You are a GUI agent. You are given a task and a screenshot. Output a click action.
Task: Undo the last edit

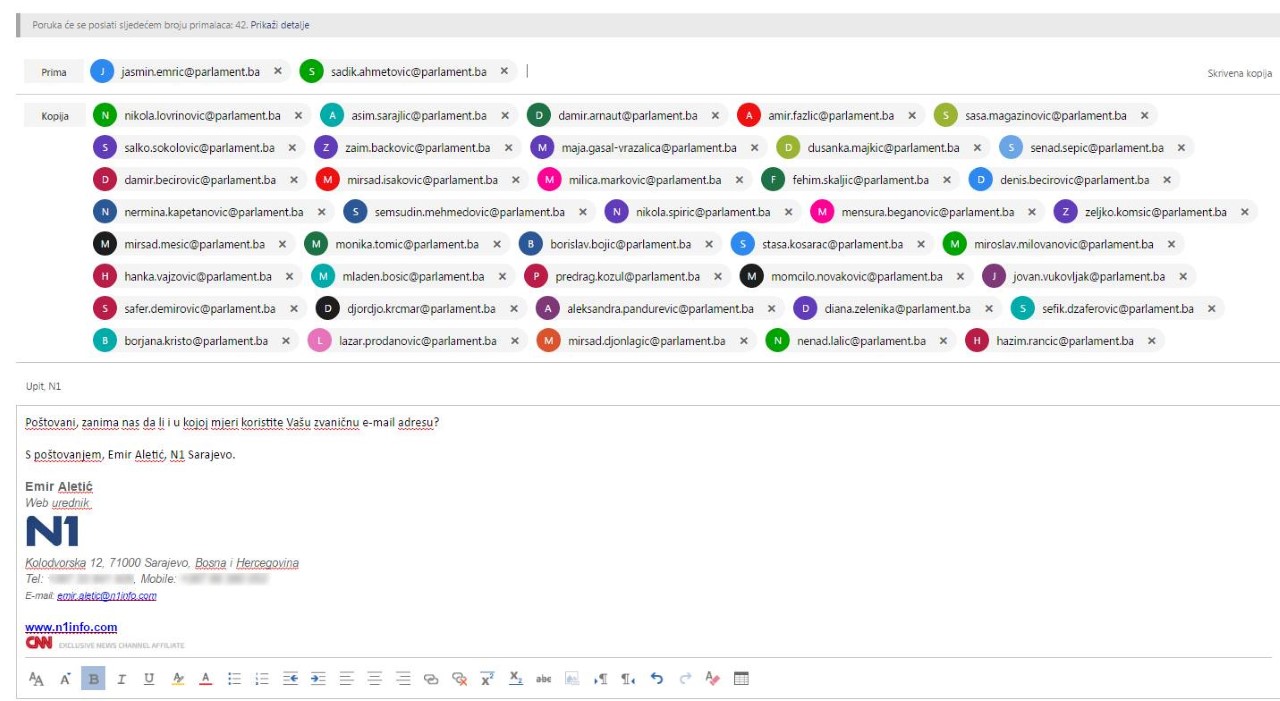657,679
